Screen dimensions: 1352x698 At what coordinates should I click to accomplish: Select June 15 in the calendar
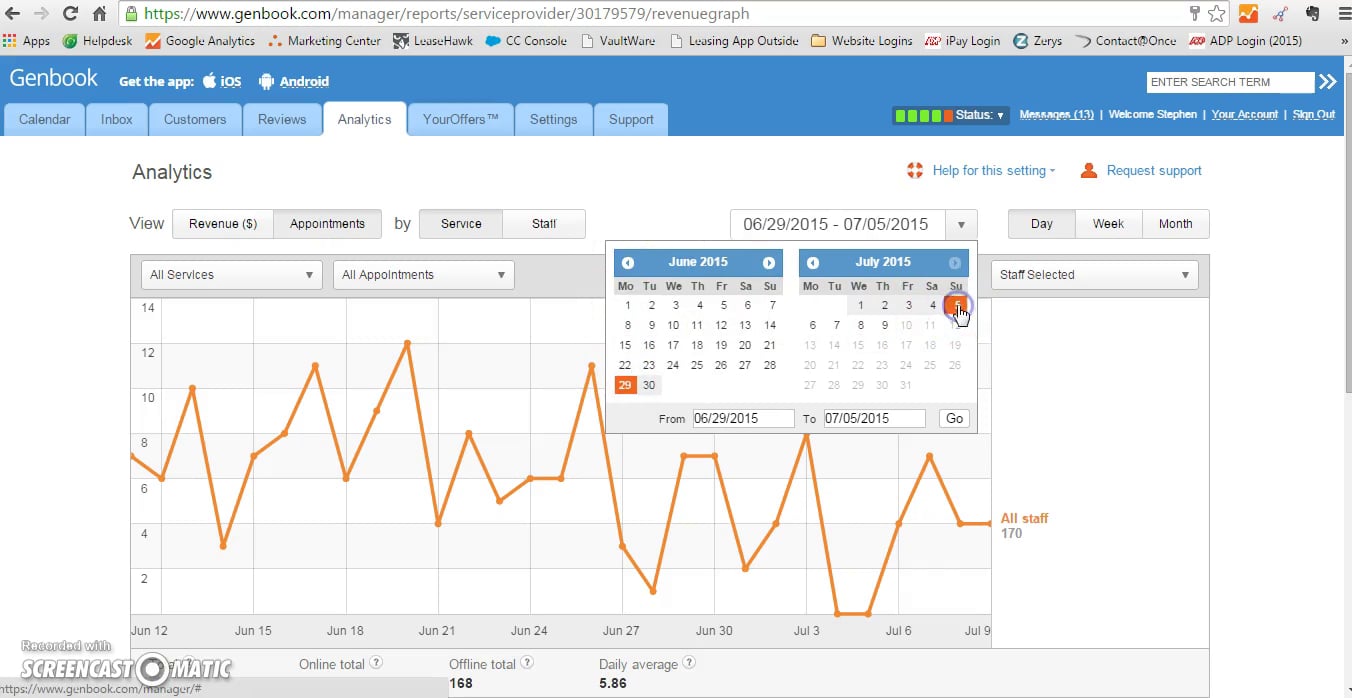pos(625,345)
